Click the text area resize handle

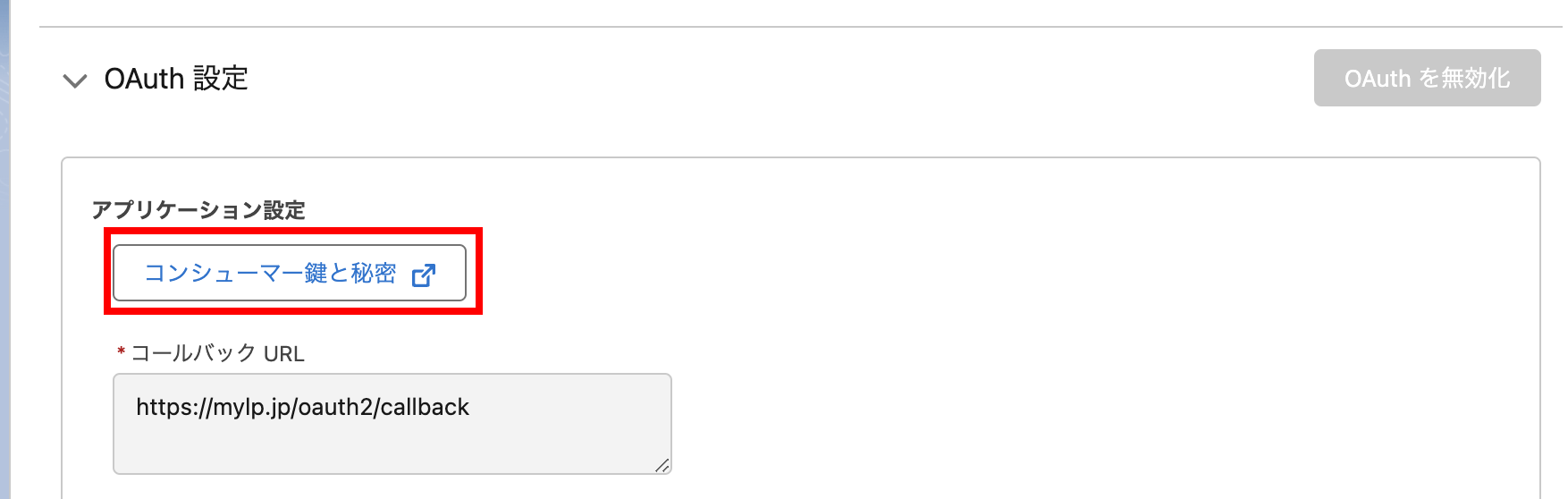(662, 465)
